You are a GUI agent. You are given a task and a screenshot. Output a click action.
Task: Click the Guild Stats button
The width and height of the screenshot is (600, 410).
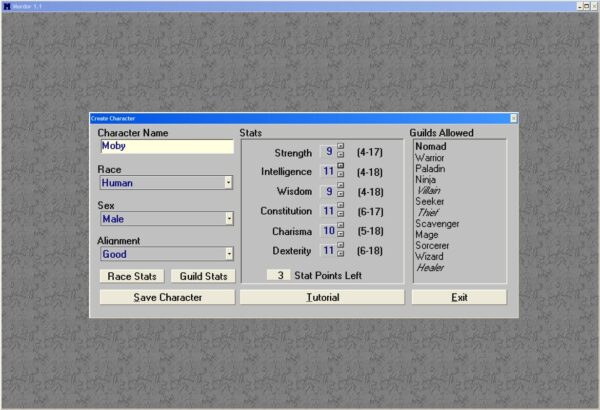pyautogui.click(x=201, y=276)
